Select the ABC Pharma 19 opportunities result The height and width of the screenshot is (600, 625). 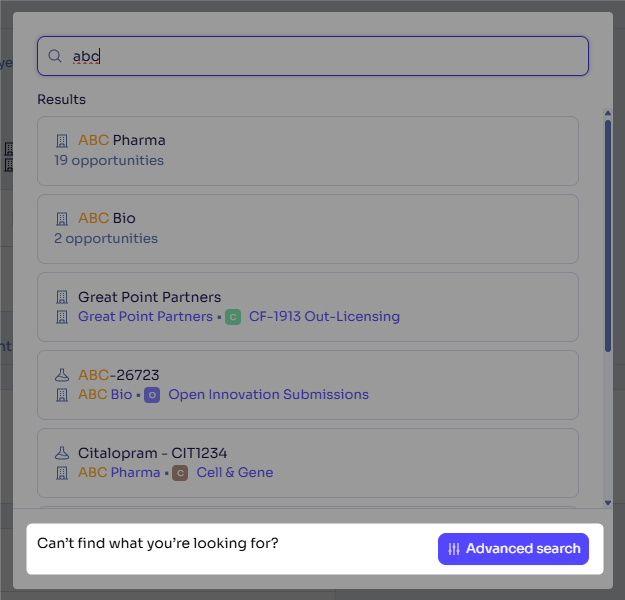(x=308, y=151)
